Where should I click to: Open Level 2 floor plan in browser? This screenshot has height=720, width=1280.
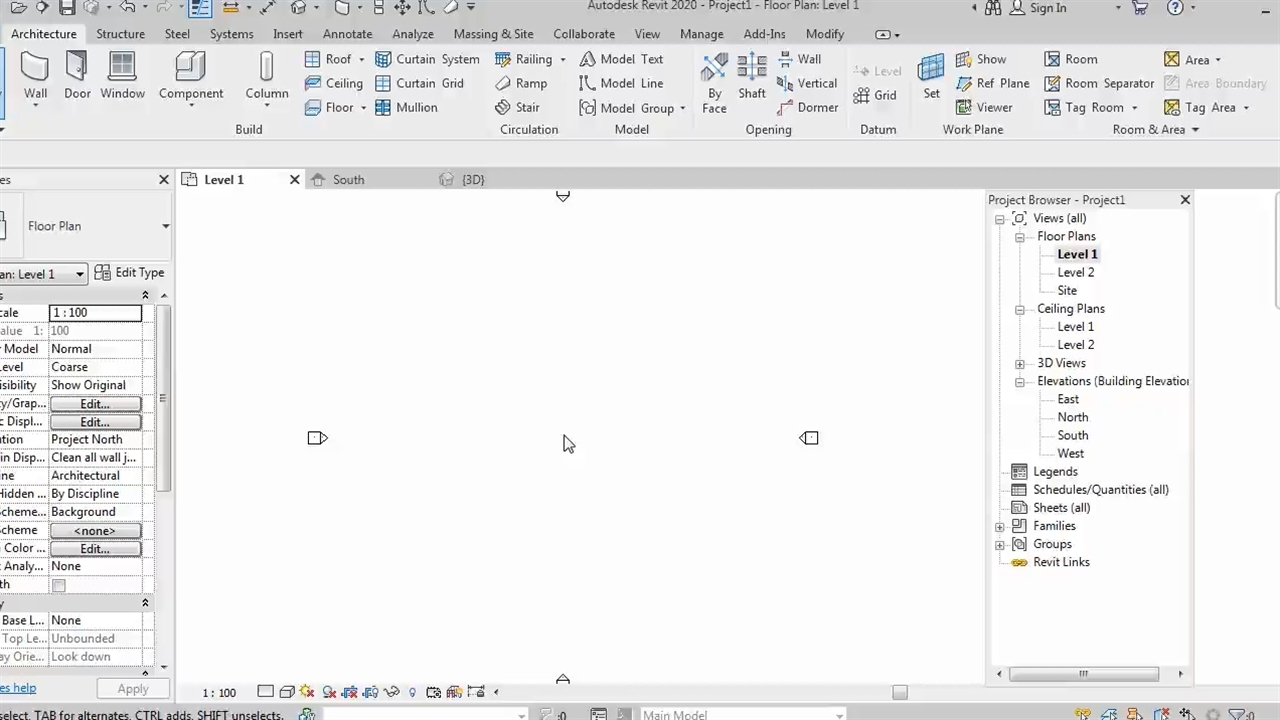pyautogui.click(x=1075, y=272)
